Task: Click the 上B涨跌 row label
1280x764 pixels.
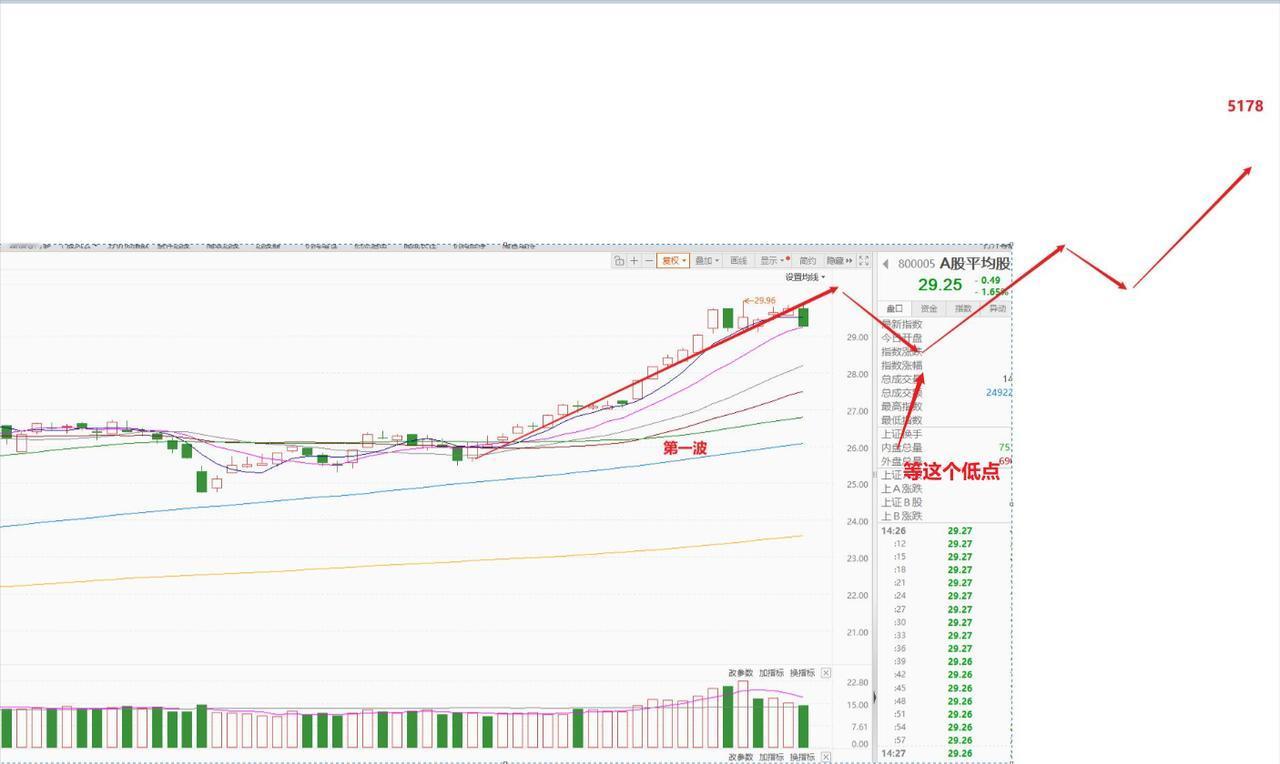Action: point(902,516)
